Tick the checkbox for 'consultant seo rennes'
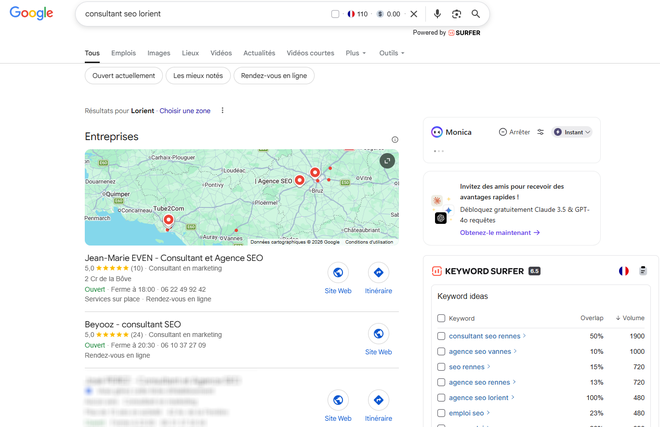The width and height of the screenshot is (660, 427). (441, 336)
